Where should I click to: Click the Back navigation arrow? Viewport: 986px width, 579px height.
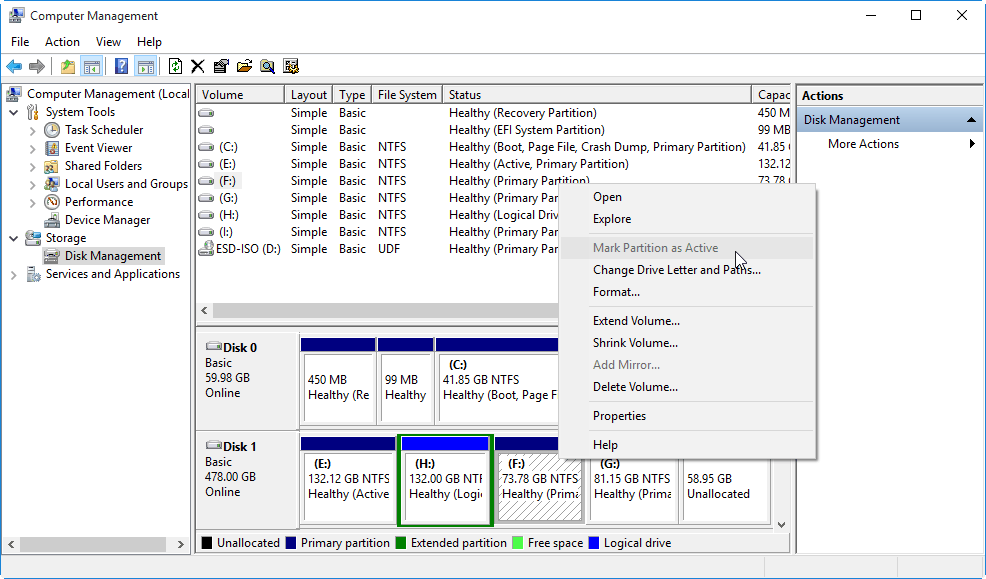(13, 65)
